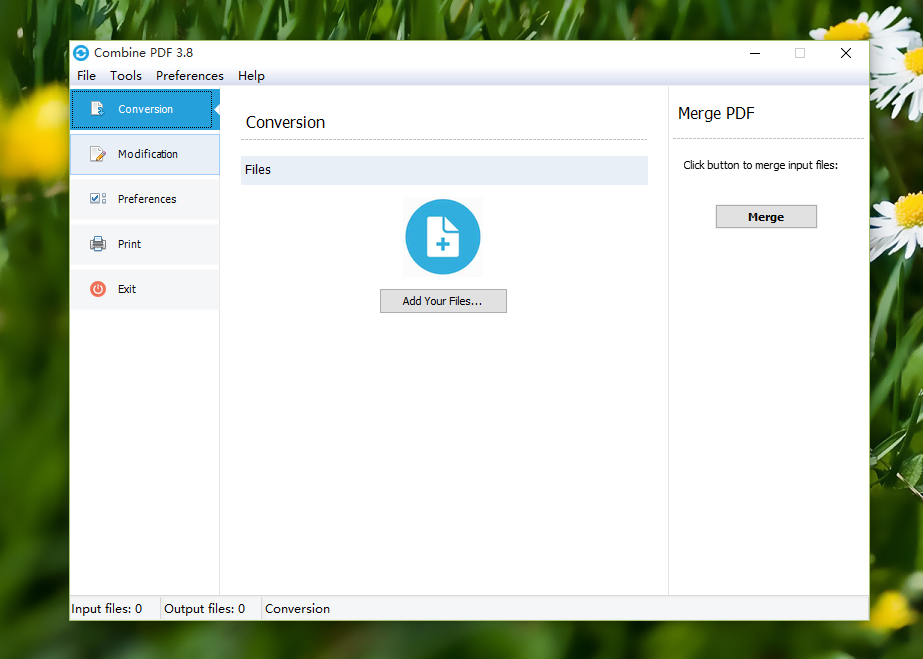
Task: Close the Combine PDF window
Action: (846, 53)
